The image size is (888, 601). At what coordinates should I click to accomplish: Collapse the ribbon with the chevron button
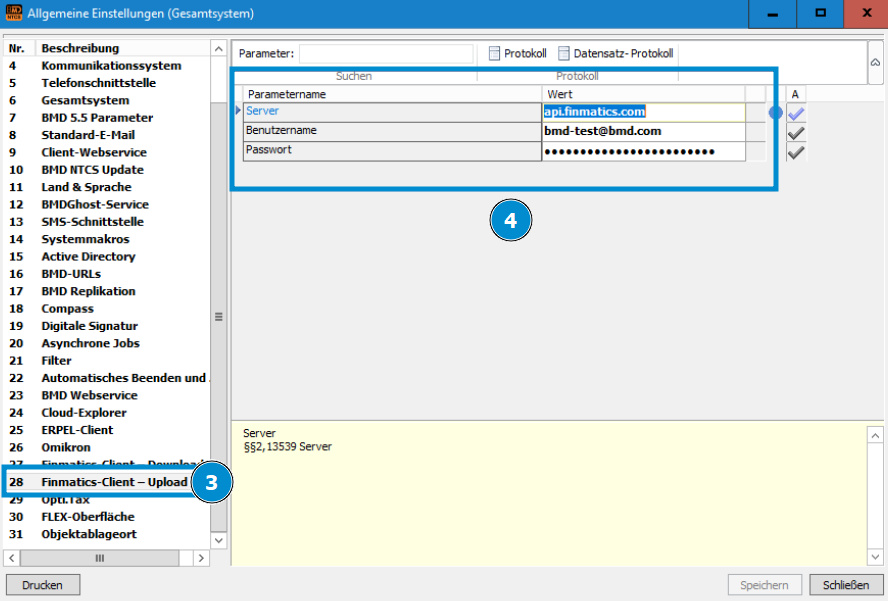coord(876,62)
